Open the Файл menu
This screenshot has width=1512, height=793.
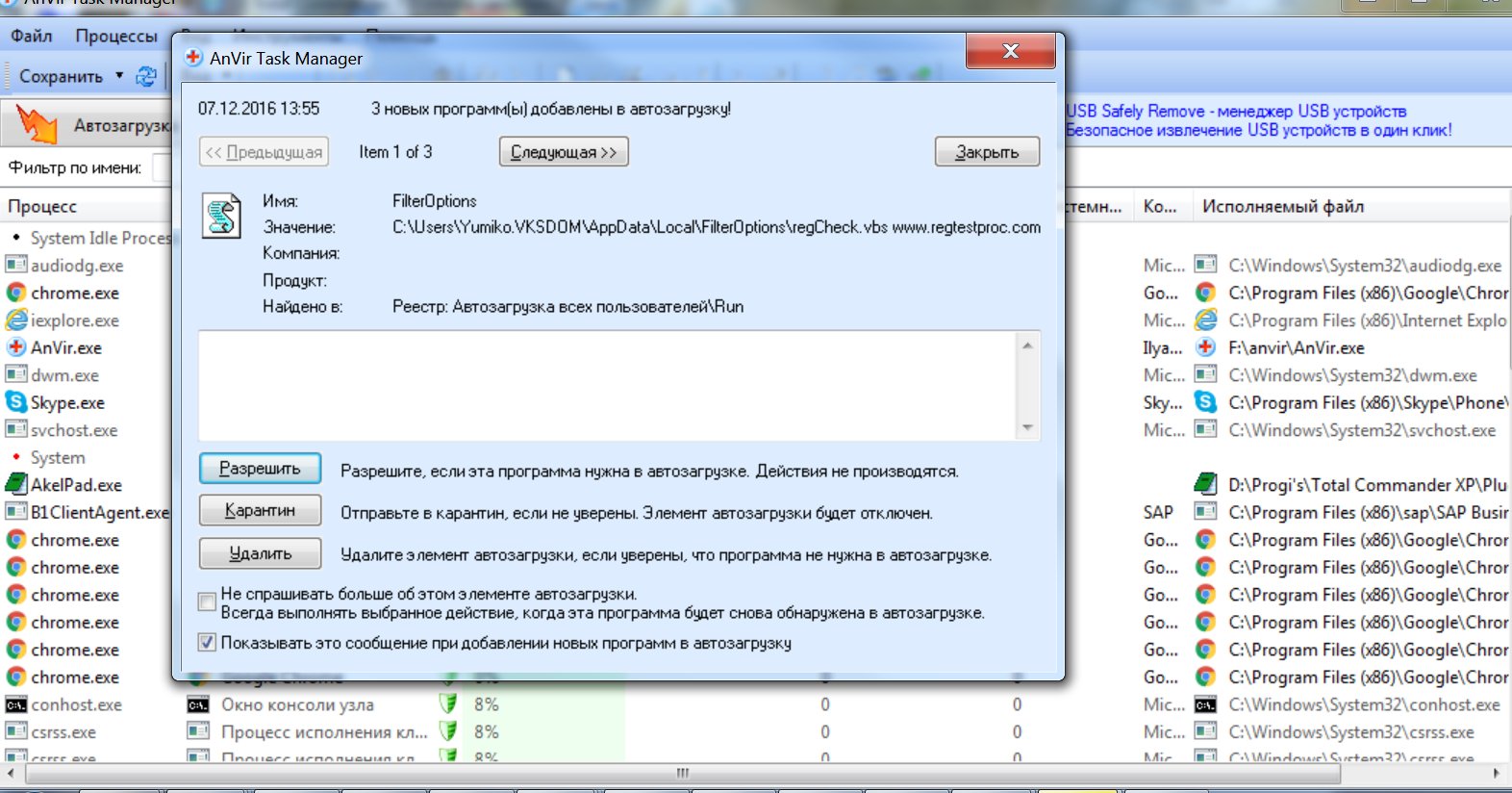click(32, 36)
